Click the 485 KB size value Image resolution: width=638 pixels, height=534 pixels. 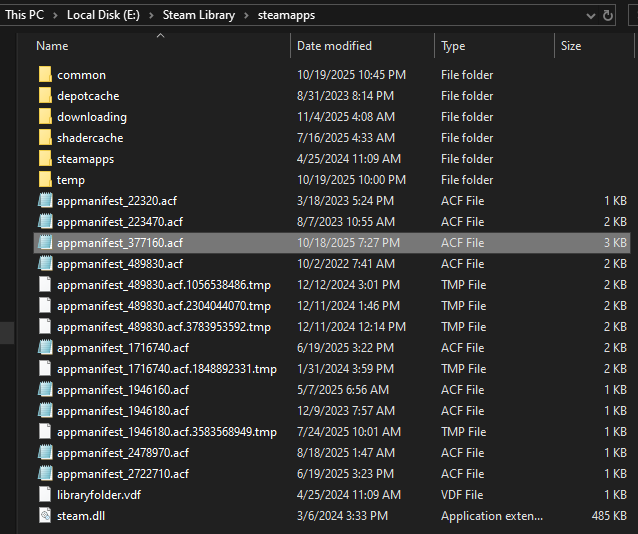[609, 516]
